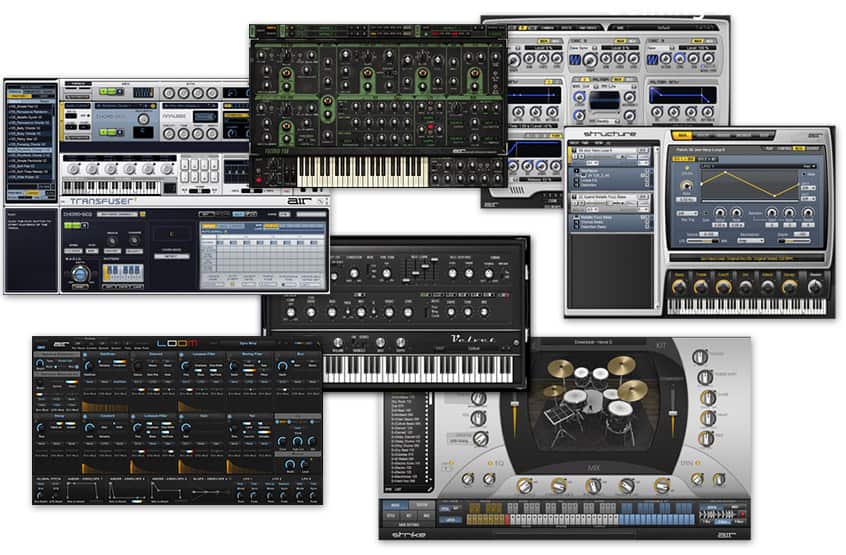This screenshot has width=846, height=555.
Task: Click the Transfuser logo
Action: (x=101, y=202)
